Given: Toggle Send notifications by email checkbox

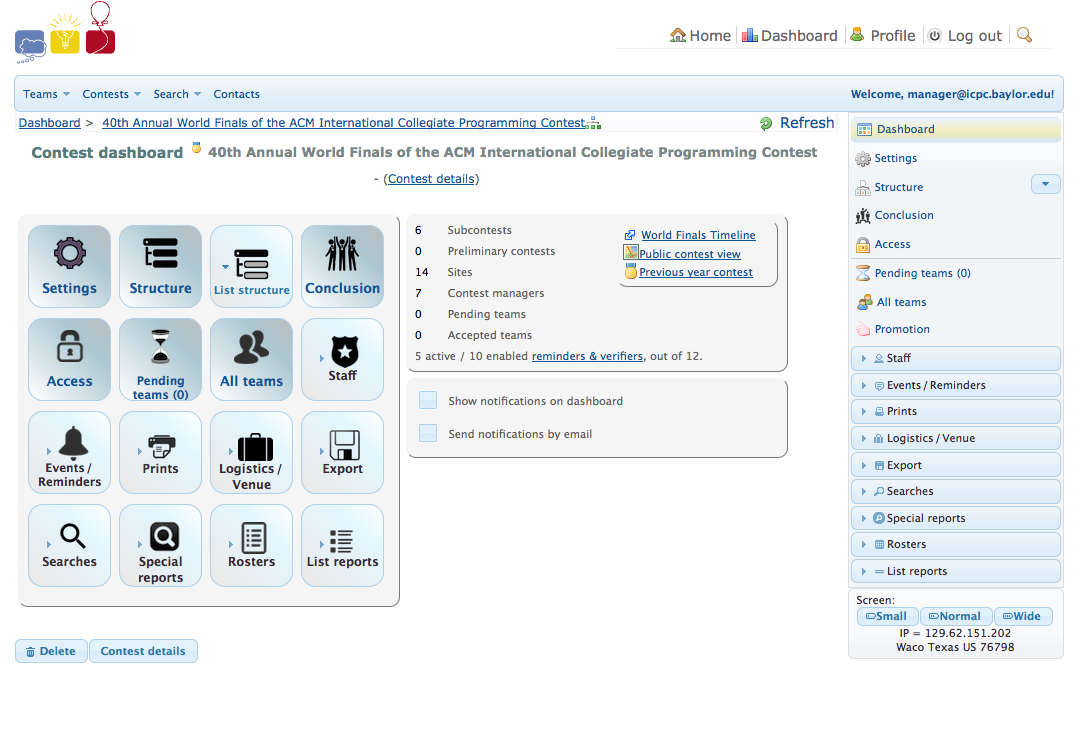Looking at the screenshot, I should pyautogui.click(x=428, y=433).
